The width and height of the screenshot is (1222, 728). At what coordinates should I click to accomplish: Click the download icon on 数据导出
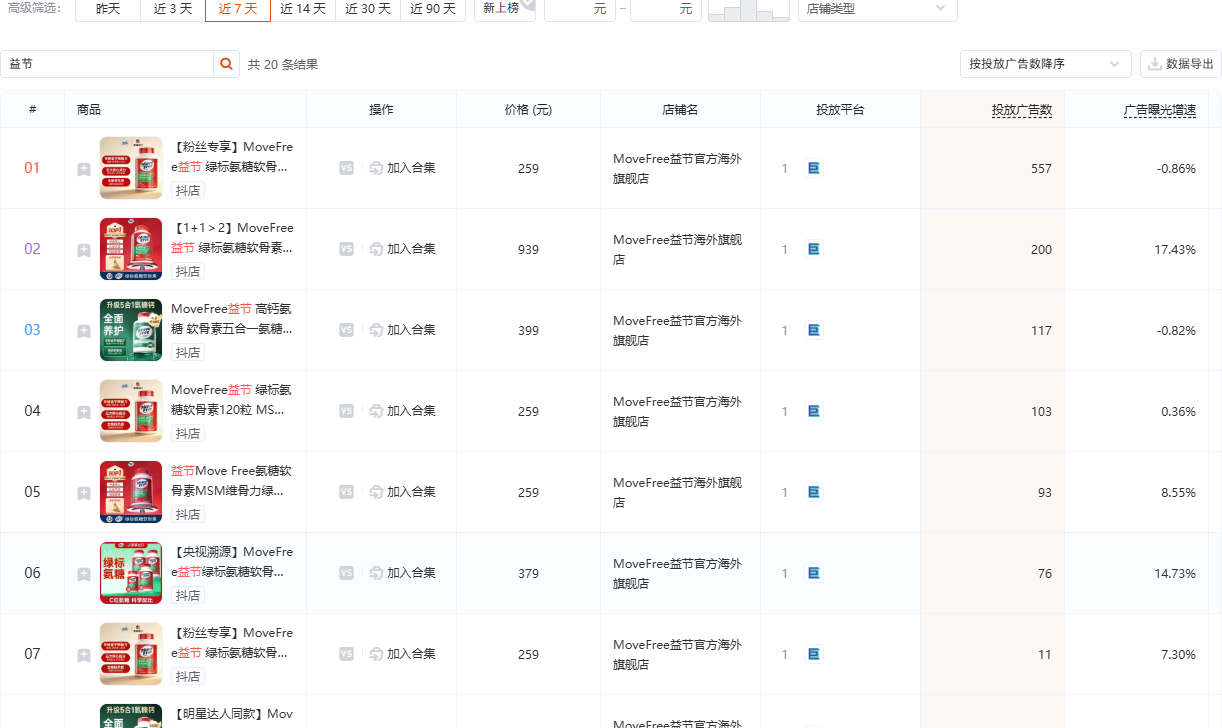coord(1155,64)
